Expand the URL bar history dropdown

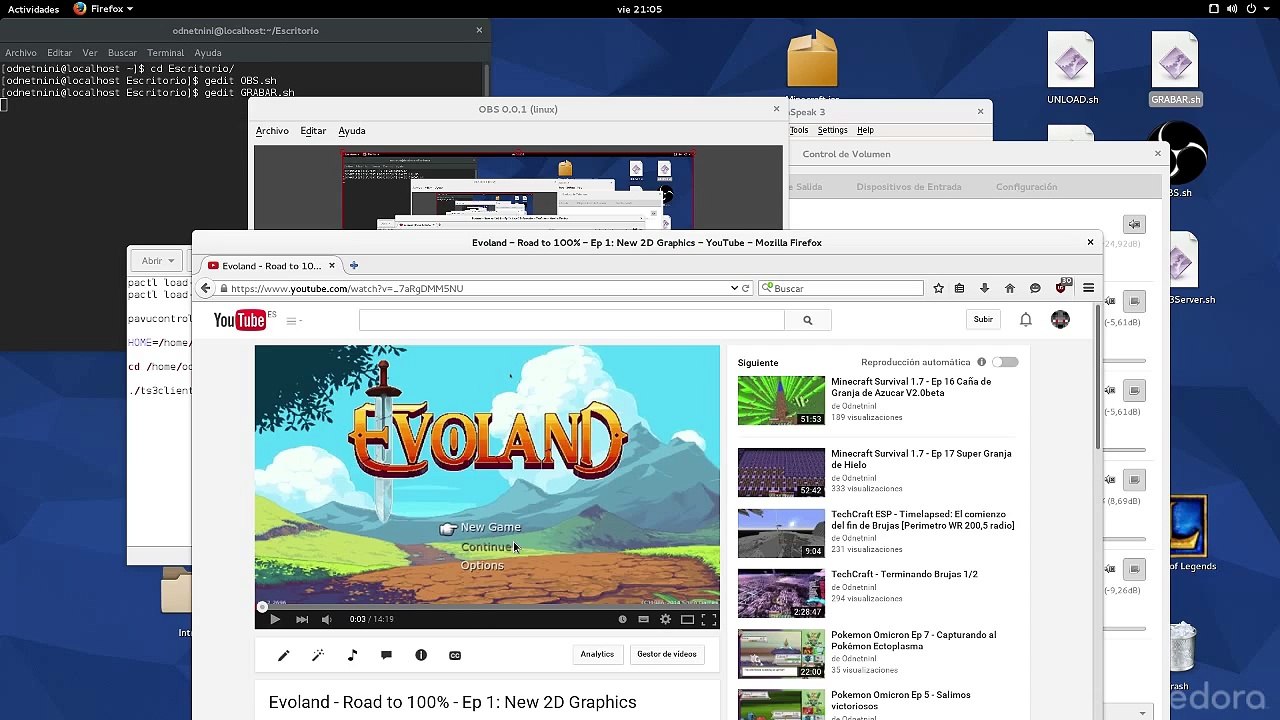pyautogui.click(x=734, y=288)
